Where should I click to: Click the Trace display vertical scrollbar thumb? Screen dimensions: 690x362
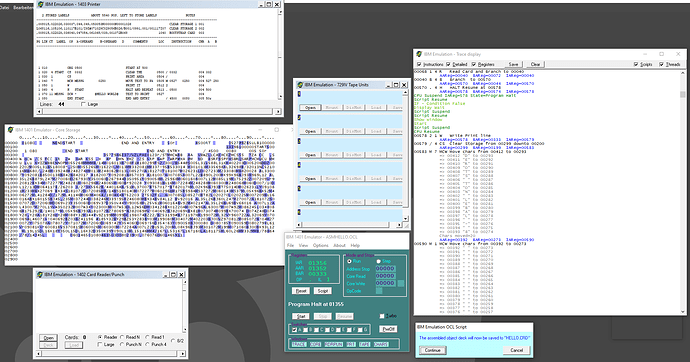[x=683, y=95]
